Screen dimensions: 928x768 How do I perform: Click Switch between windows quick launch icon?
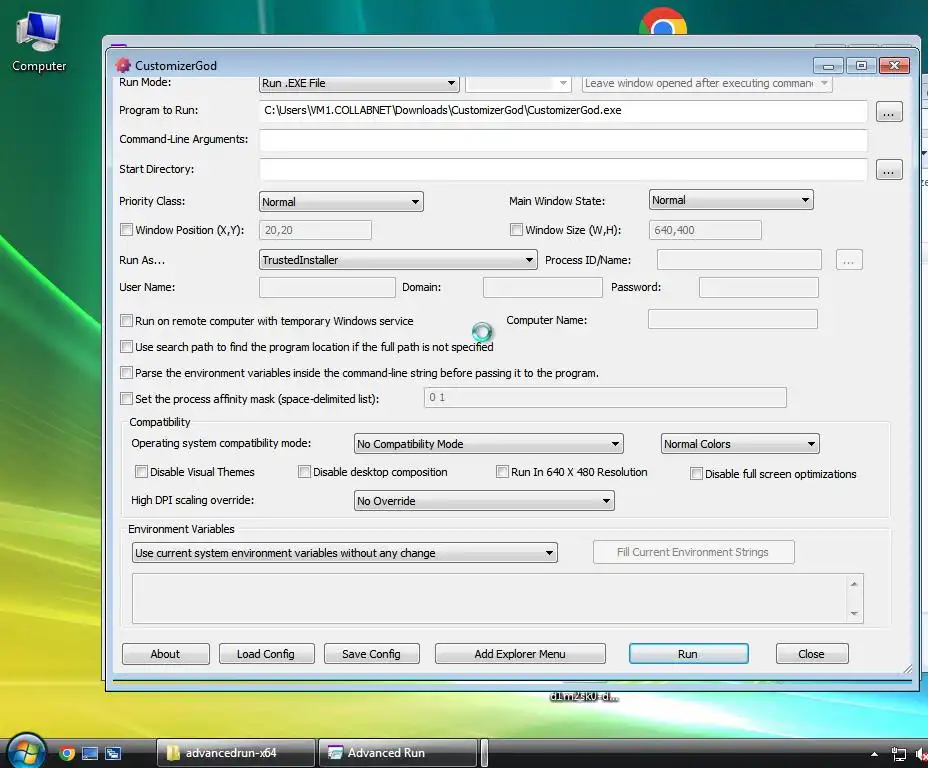tap(113, 753)
